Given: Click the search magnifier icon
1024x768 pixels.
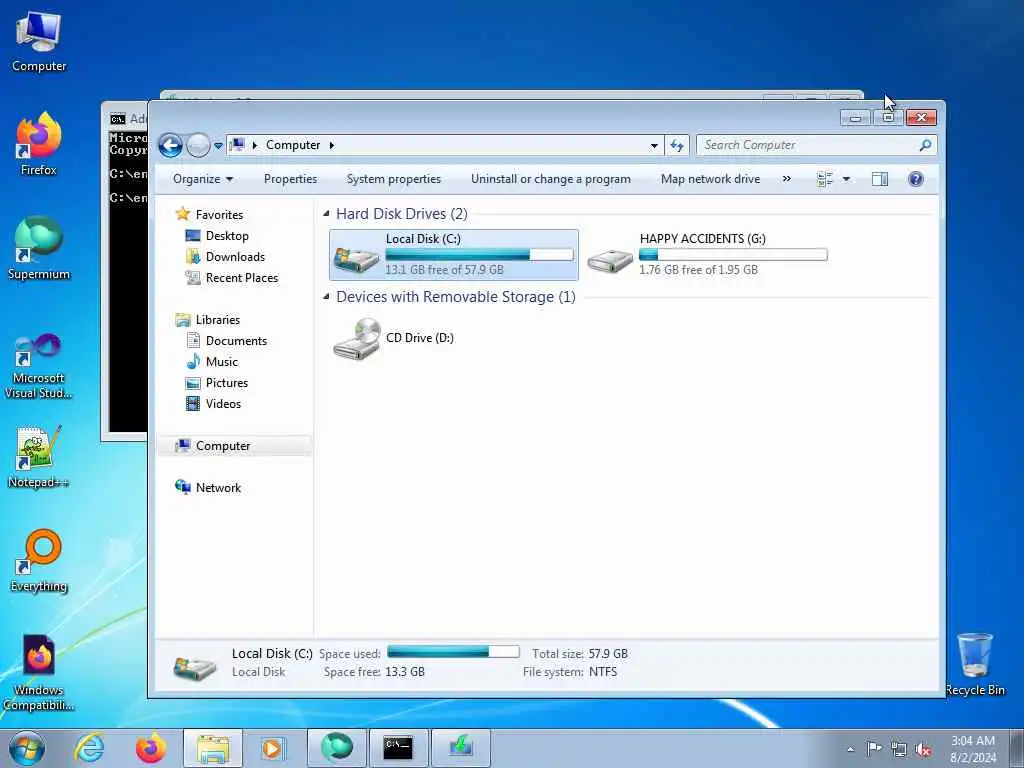Looking at the screenshot, I should tap(925, 145).
